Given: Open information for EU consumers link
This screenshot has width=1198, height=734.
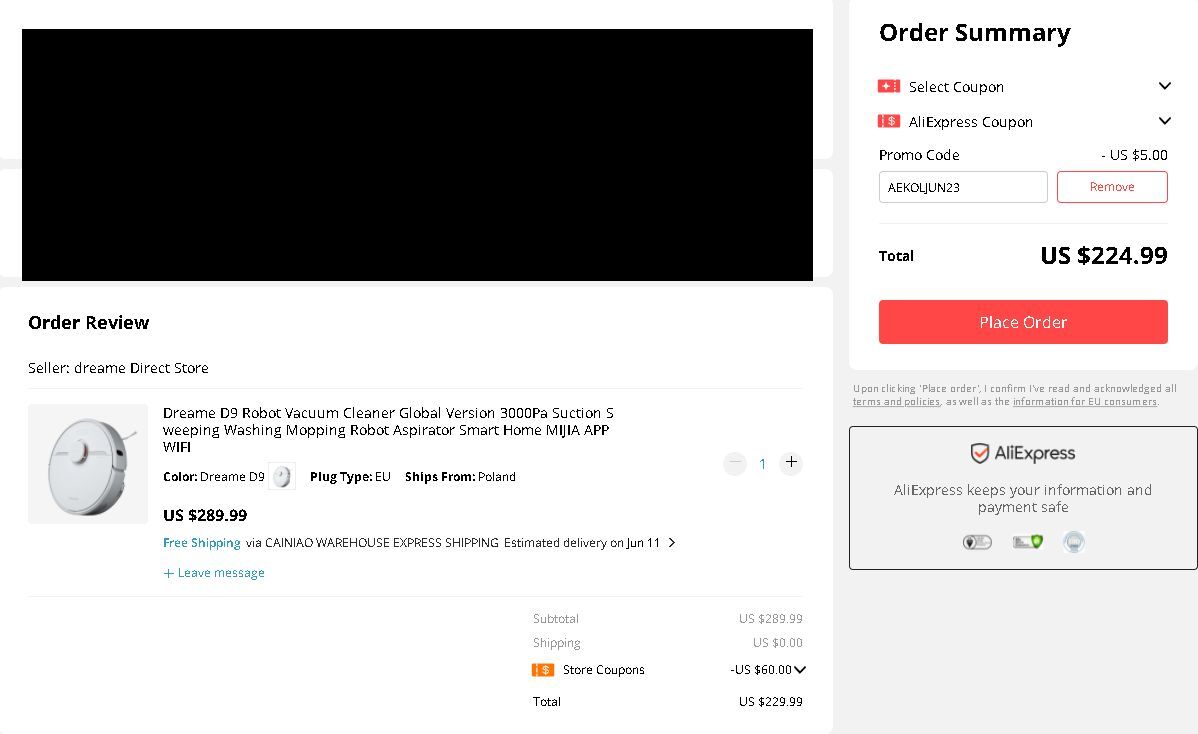Looking at the screenshot, I should coord(1084,402).
